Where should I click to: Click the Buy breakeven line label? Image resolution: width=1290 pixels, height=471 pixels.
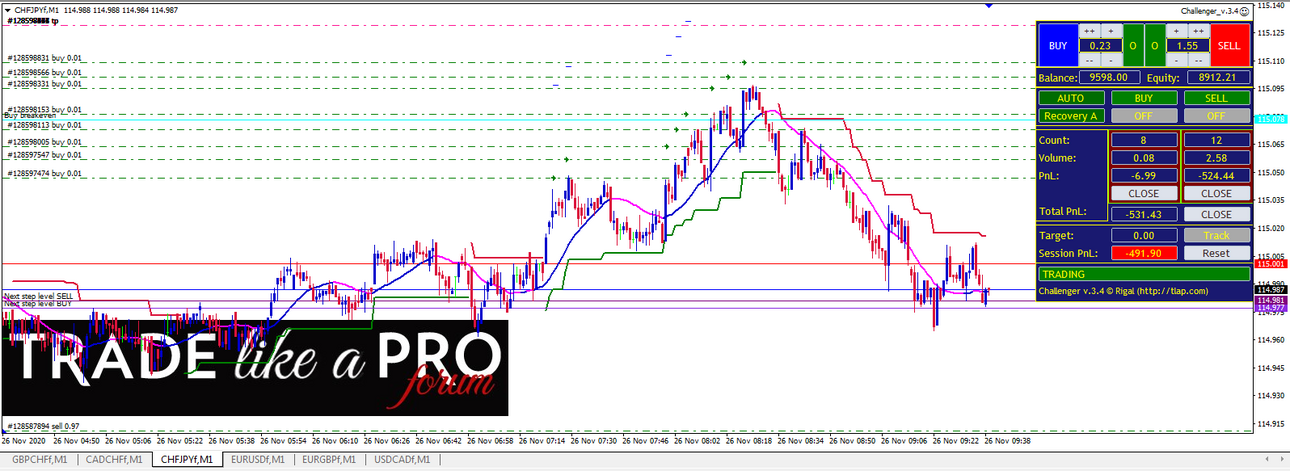pos(30,116)
